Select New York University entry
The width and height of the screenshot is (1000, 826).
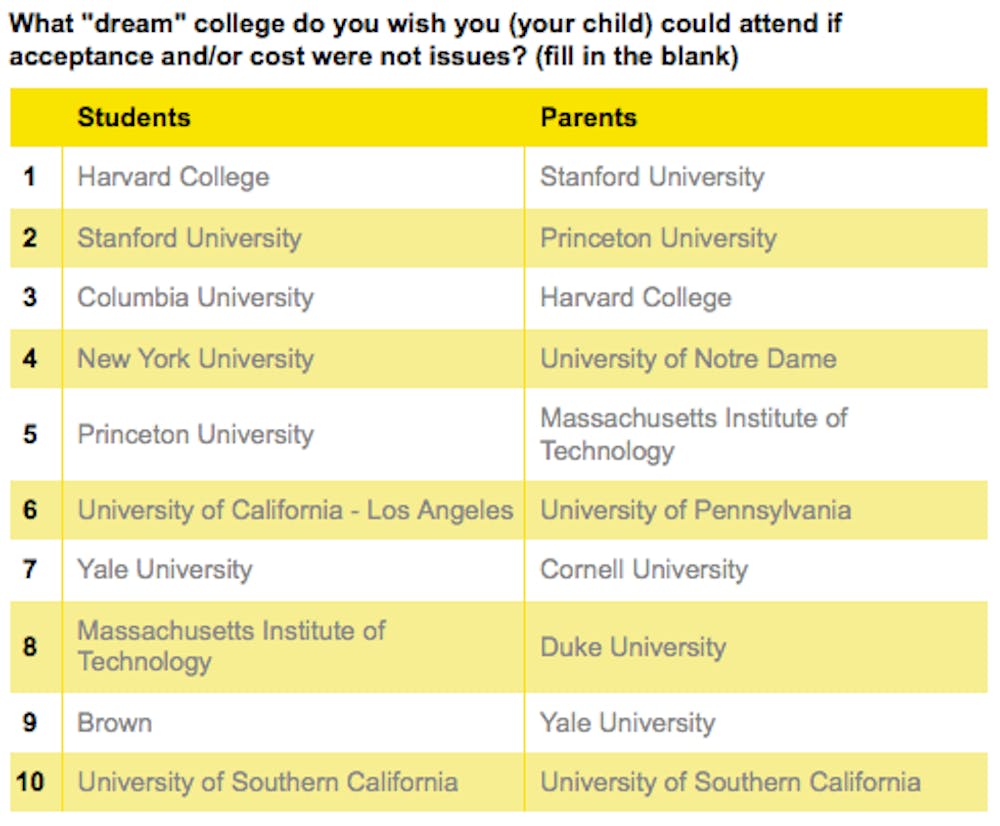click(x=195, y=359)
